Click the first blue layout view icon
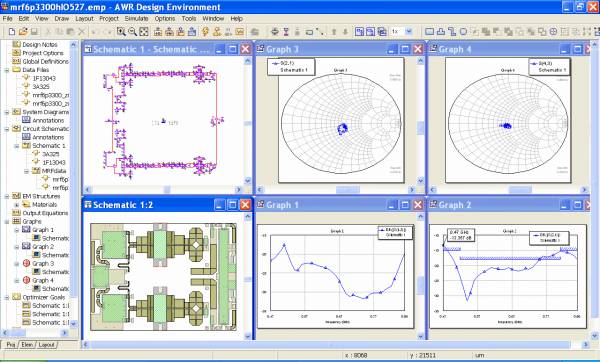The image size is (600, 362). tap(359, 32)
